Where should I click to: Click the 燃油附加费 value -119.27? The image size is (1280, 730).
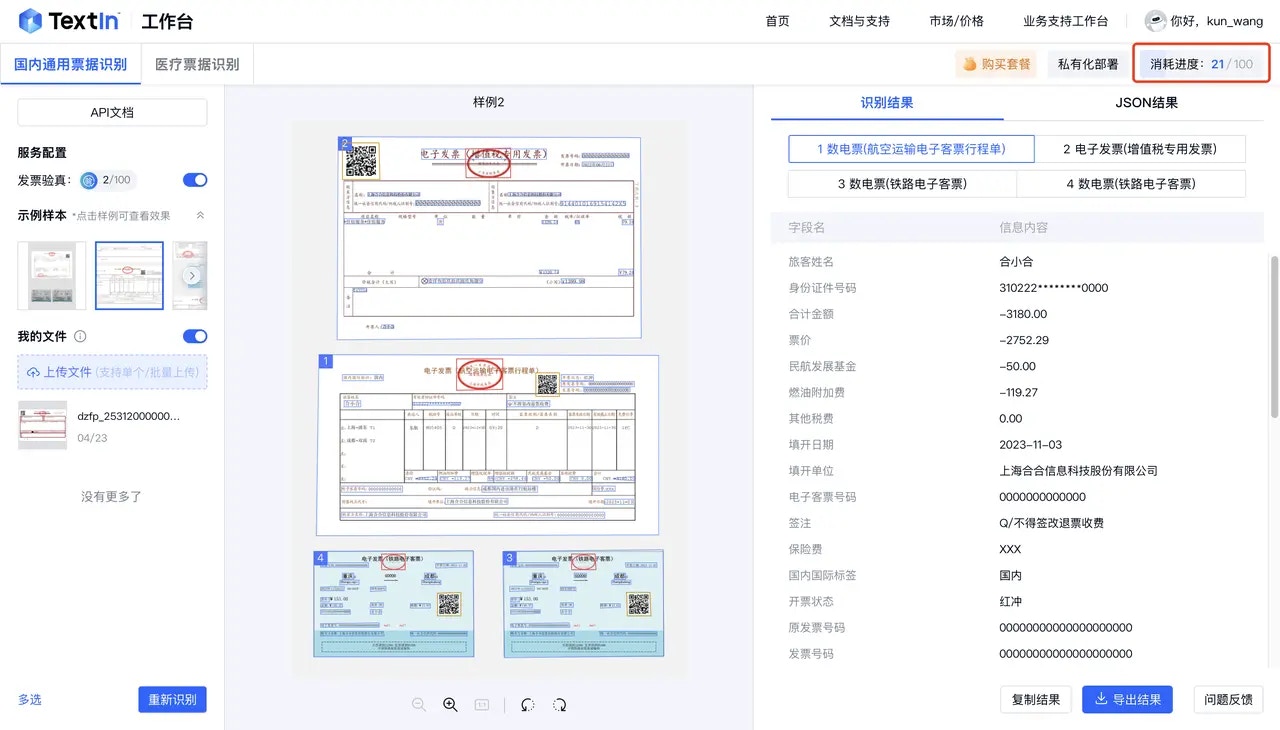point(1018,393)
